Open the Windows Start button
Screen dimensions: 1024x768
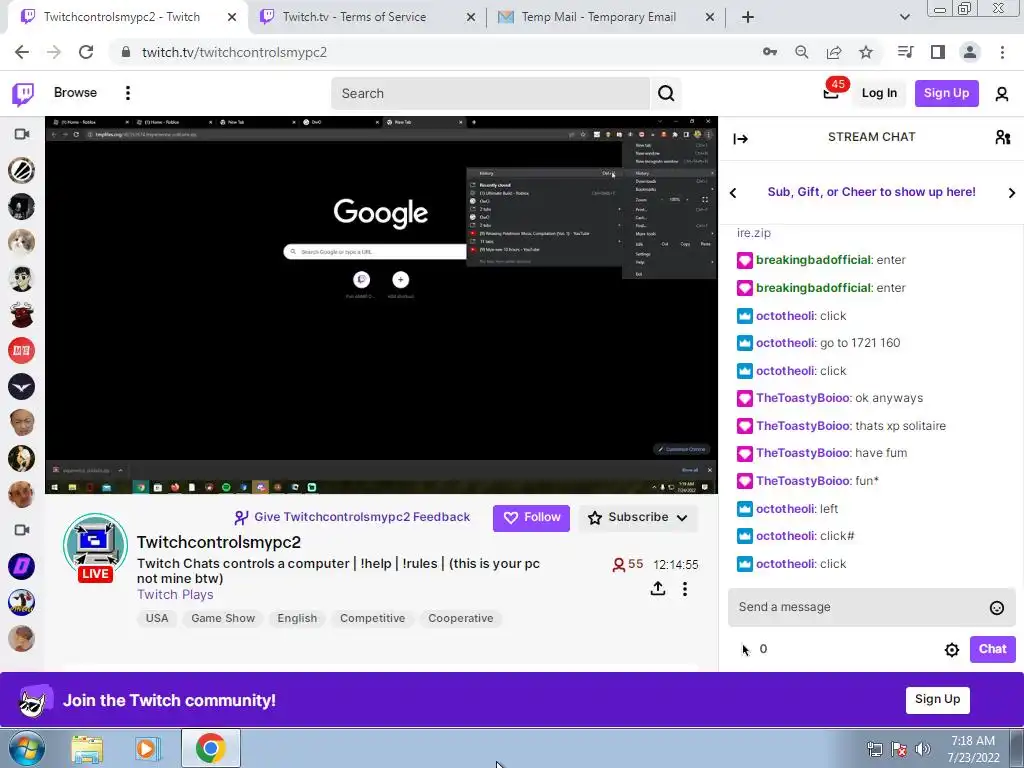27,749
